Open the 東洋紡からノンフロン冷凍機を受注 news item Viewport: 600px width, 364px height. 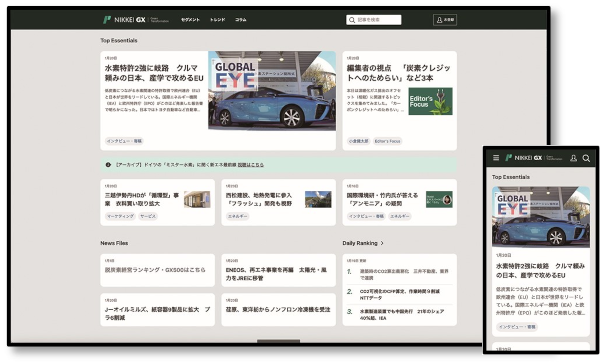278,310
